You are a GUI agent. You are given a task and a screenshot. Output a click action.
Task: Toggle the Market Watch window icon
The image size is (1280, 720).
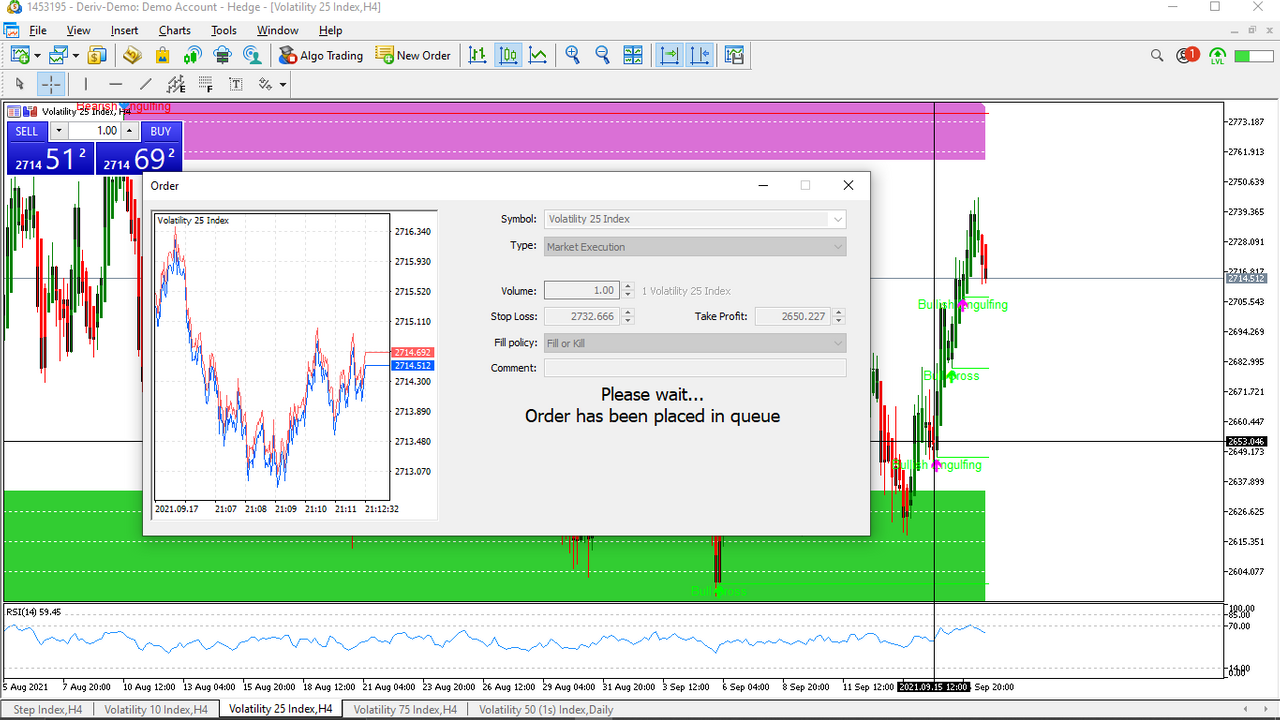(x=132, y=55)
